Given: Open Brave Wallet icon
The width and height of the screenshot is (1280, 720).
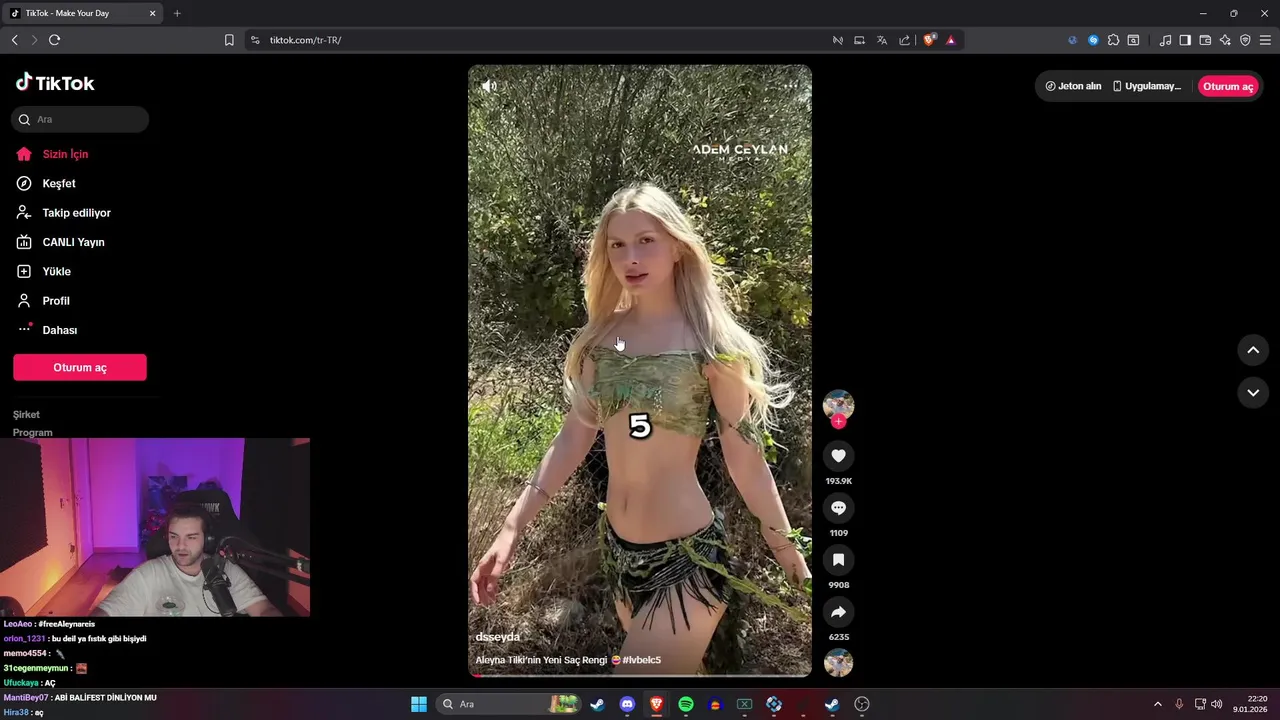Looking at the screenshot, I should (1205, 40).
